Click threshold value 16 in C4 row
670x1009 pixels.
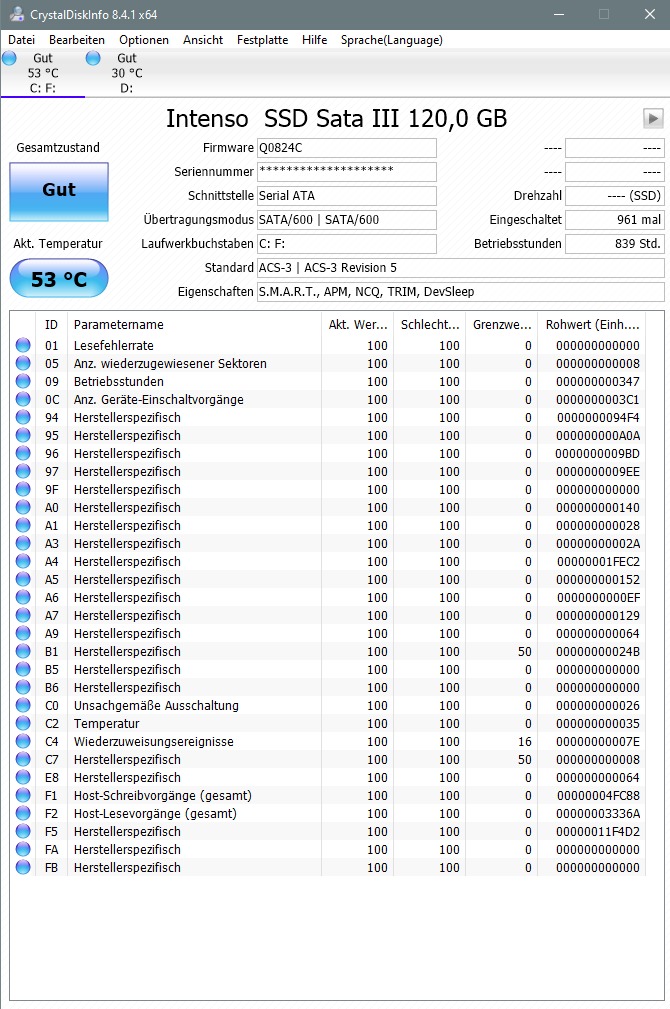point(525,742)
